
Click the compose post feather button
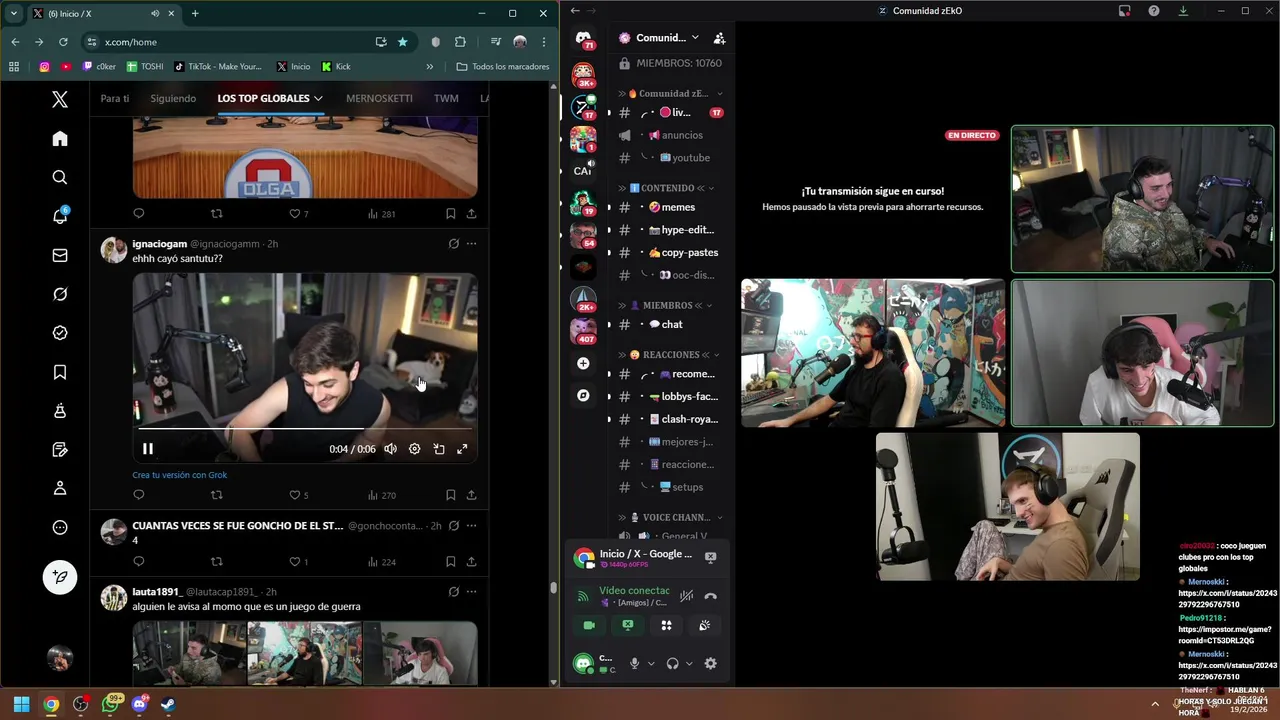click(x=60, y=577)
